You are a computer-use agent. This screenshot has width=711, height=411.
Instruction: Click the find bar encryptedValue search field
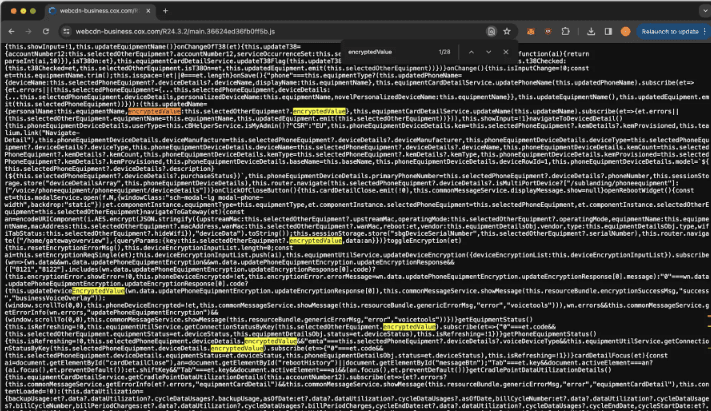[390, 52]
